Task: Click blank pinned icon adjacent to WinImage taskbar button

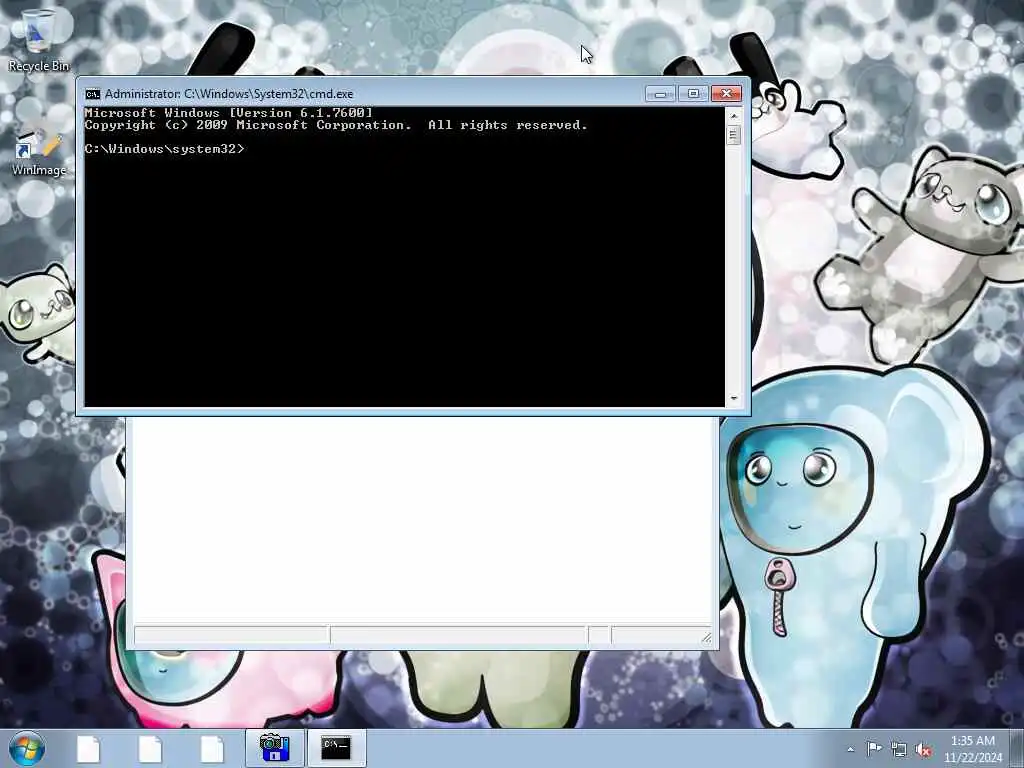Action: coord(212,749)
